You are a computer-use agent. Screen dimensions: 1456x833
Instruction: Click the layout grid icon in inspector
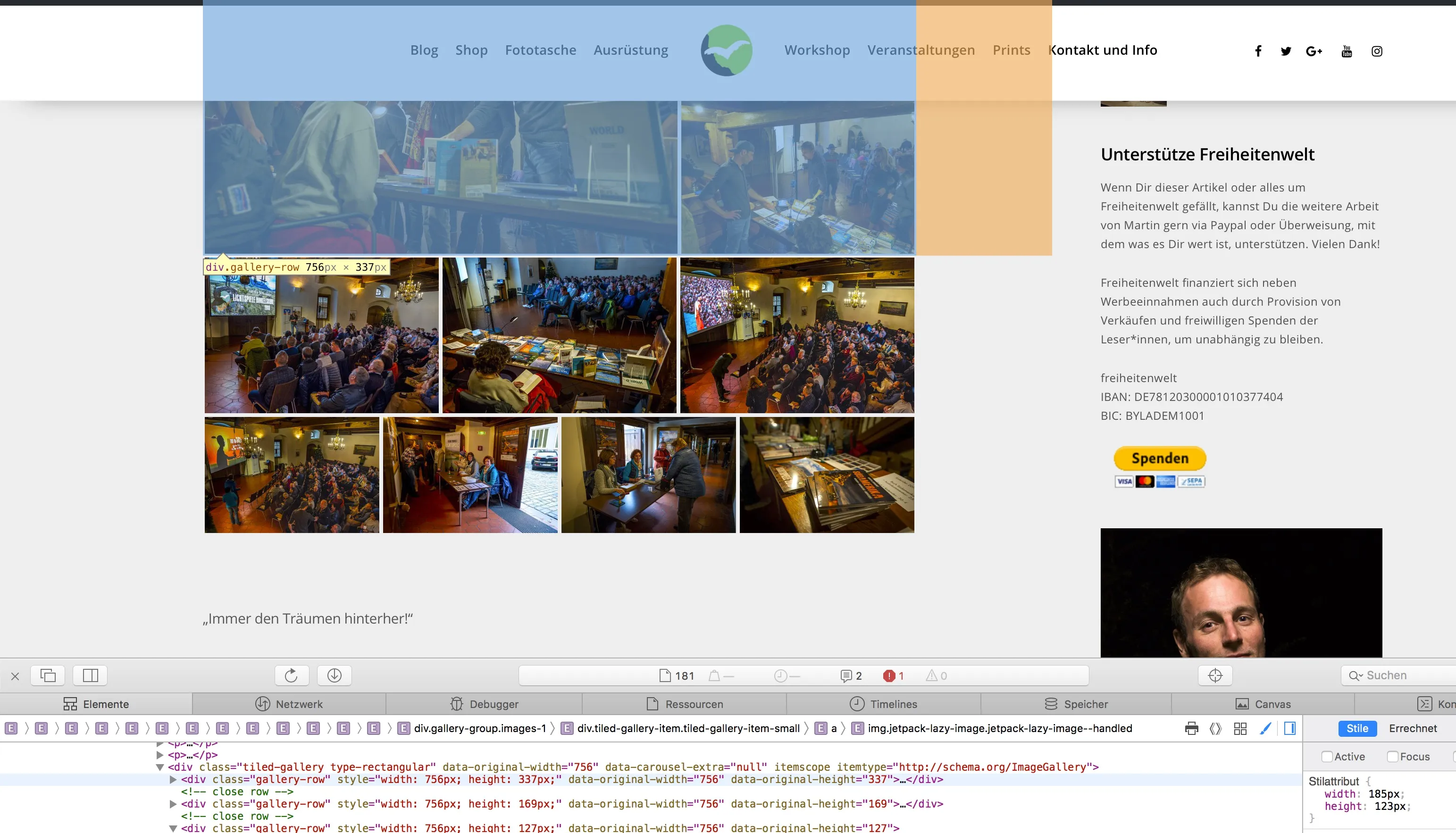pyautogui.click(x=1240, y=728)
